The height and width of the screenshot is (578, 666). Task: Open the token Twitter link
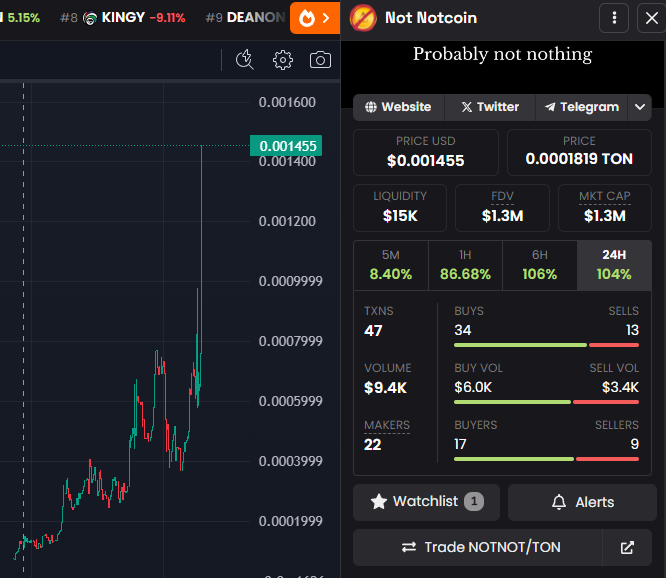tap(490, 107)
